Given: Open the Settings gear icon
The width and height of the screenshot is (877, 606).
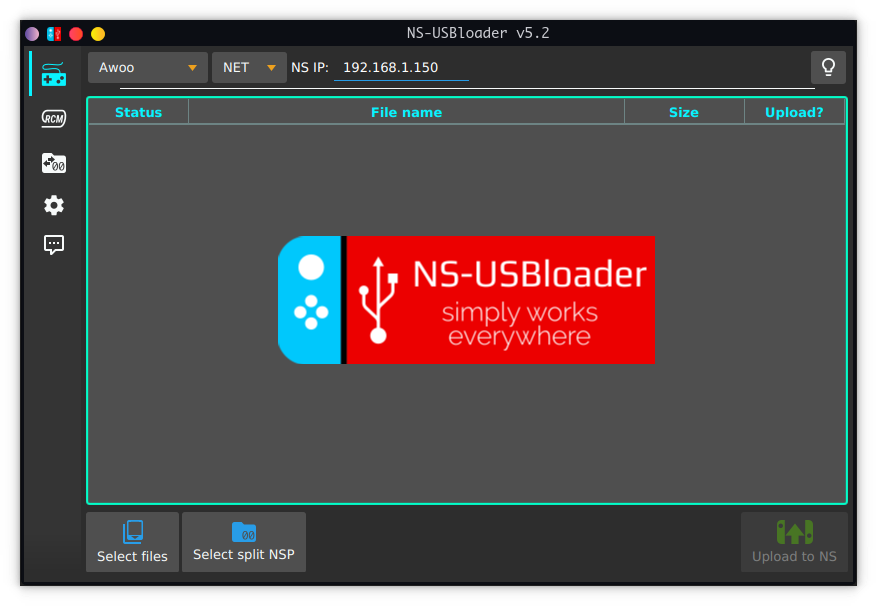Looking at the screenshot, I should coord(53,205).
